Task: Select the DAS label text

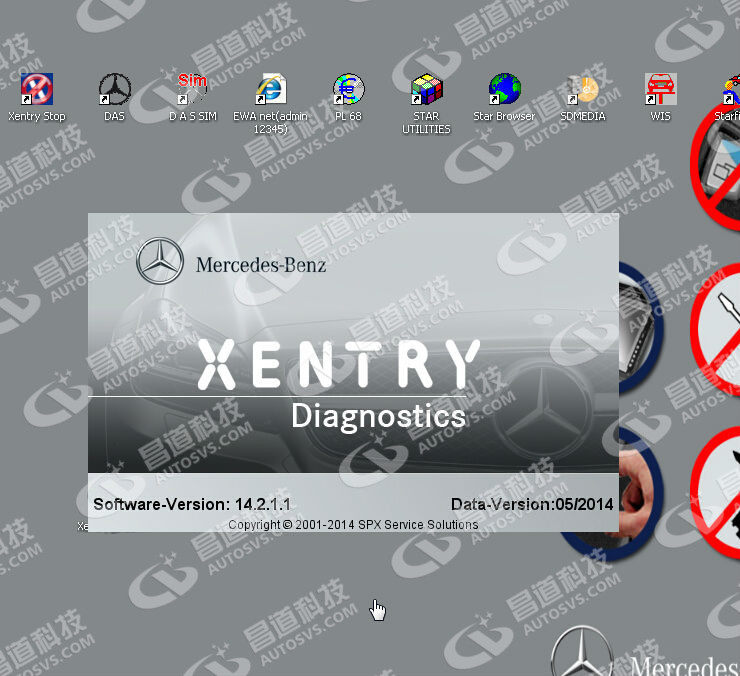Action: 114,116
